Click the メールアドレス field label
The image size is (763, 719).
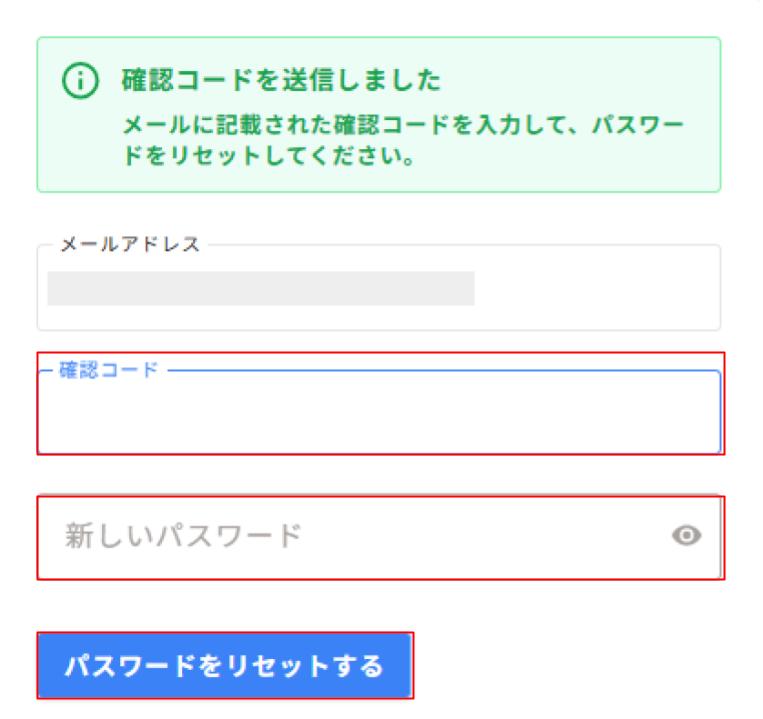point(130,245)
